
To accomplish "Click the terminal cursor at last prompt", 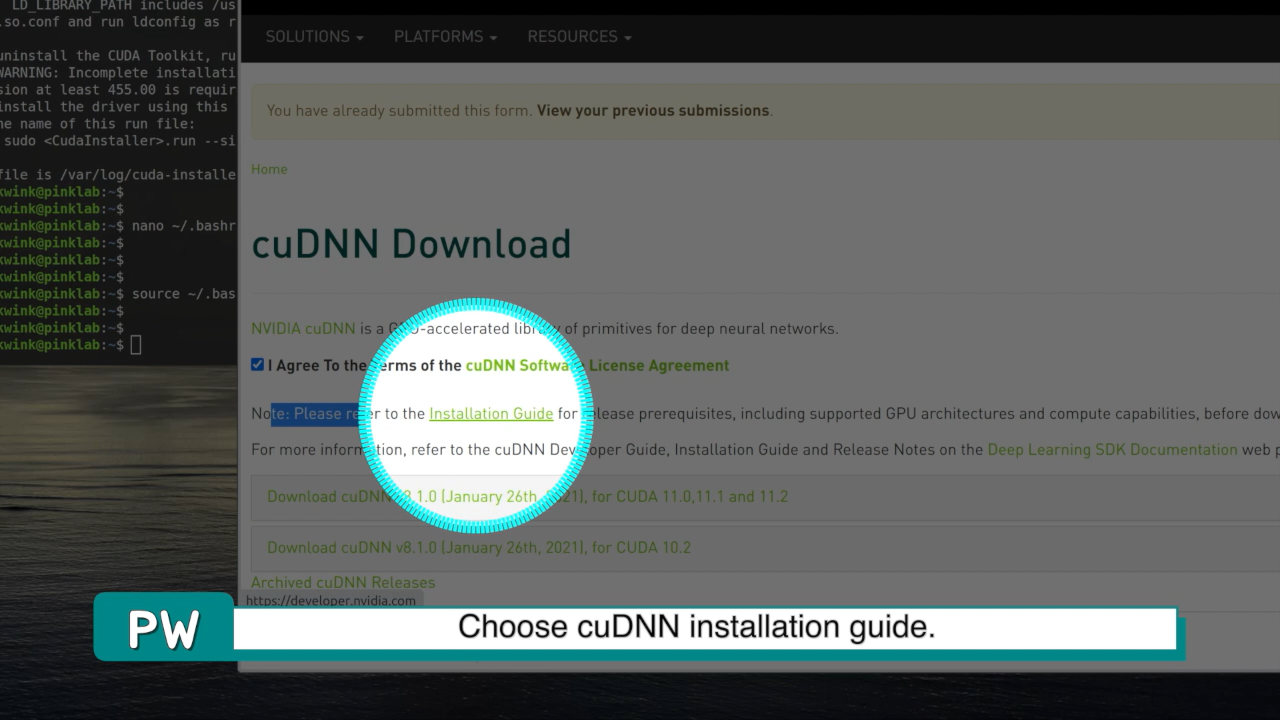I will click(x=136, y=345).
